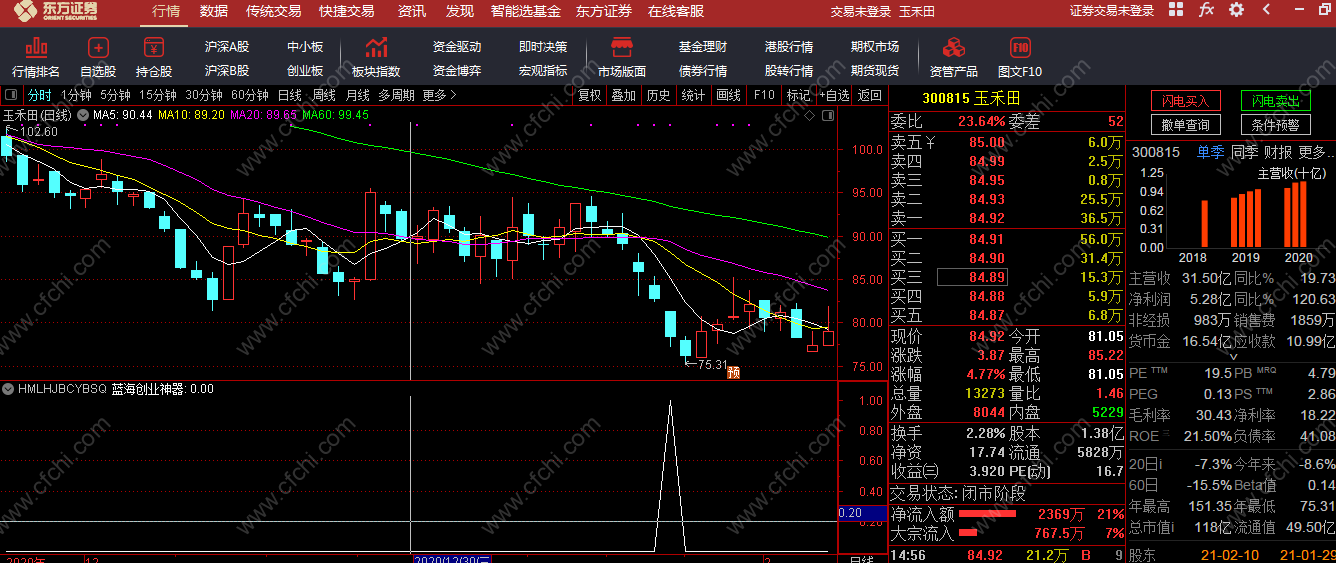The image size is (1336, 563).
Task: Switch to 5分钟 period
Action: pos(115,95)
